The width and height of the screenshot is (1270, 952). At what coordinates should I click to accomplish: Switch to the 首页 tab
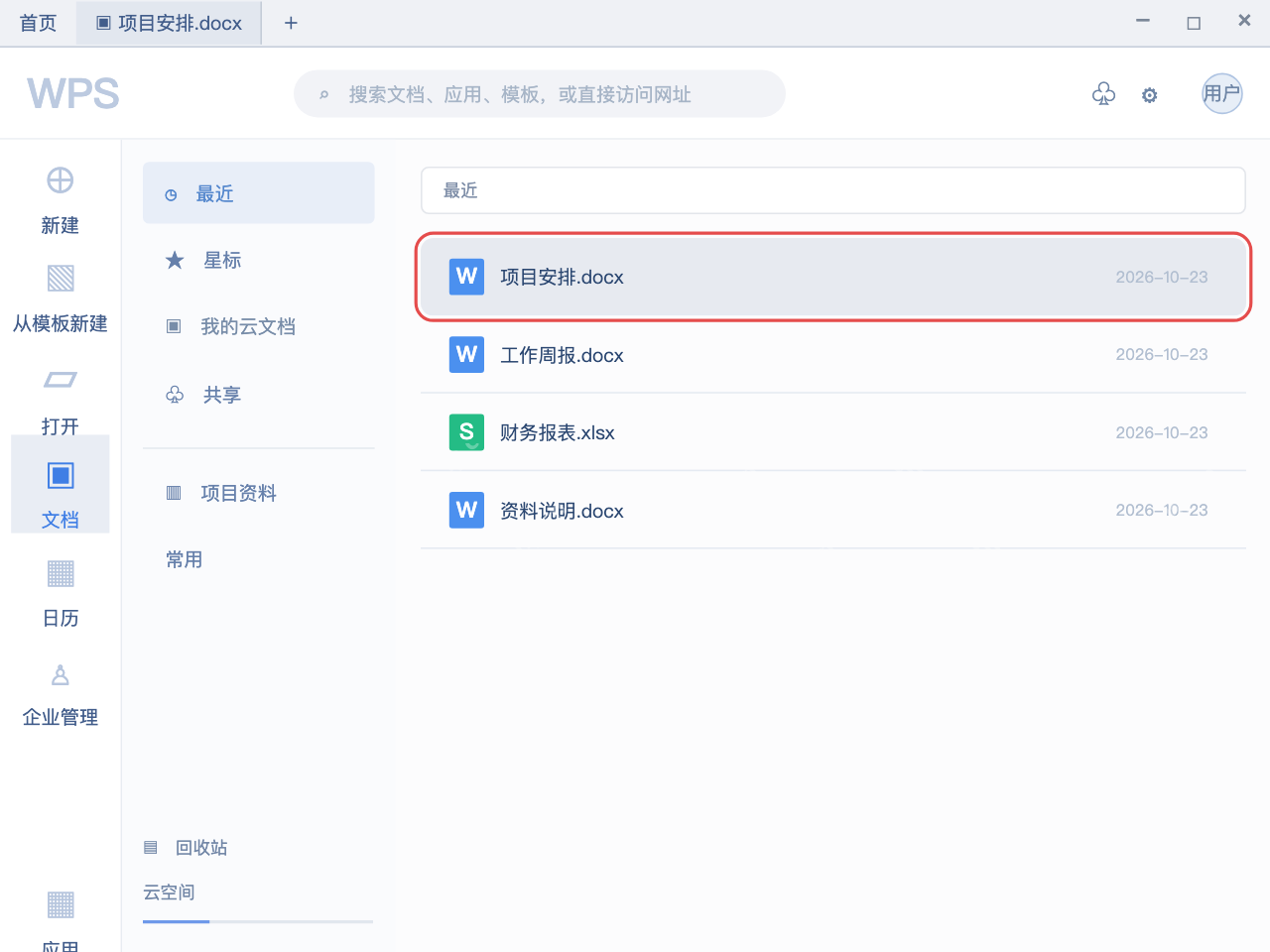39,23
